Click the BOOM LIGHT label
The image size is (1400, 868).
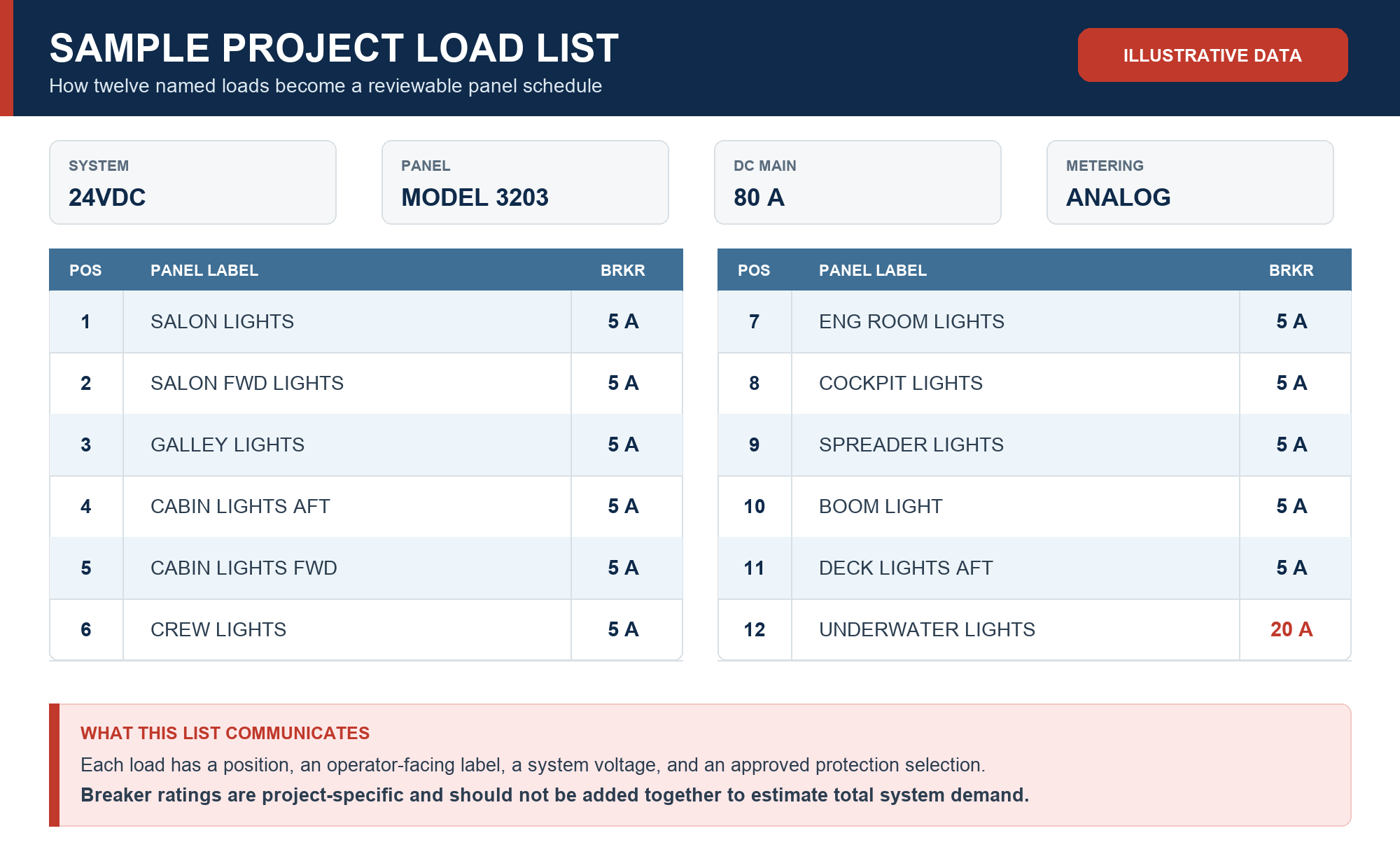[881, 506]
